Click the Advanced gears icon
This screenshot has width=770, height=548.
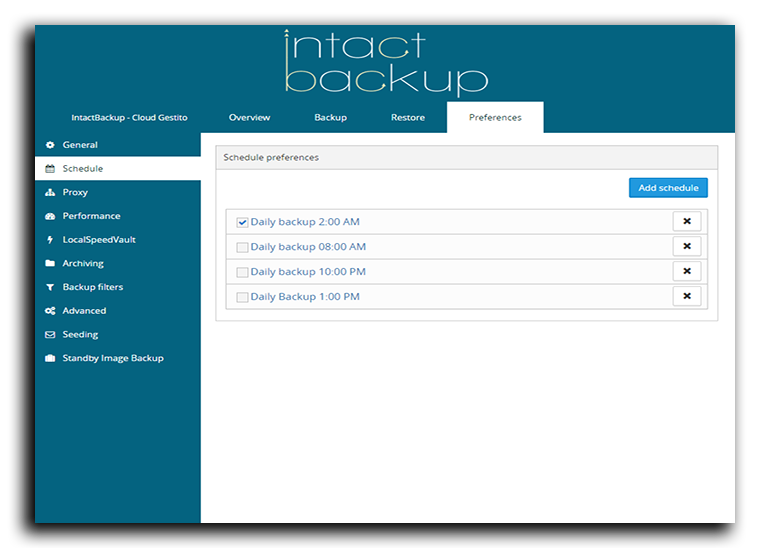click(50, 311)
